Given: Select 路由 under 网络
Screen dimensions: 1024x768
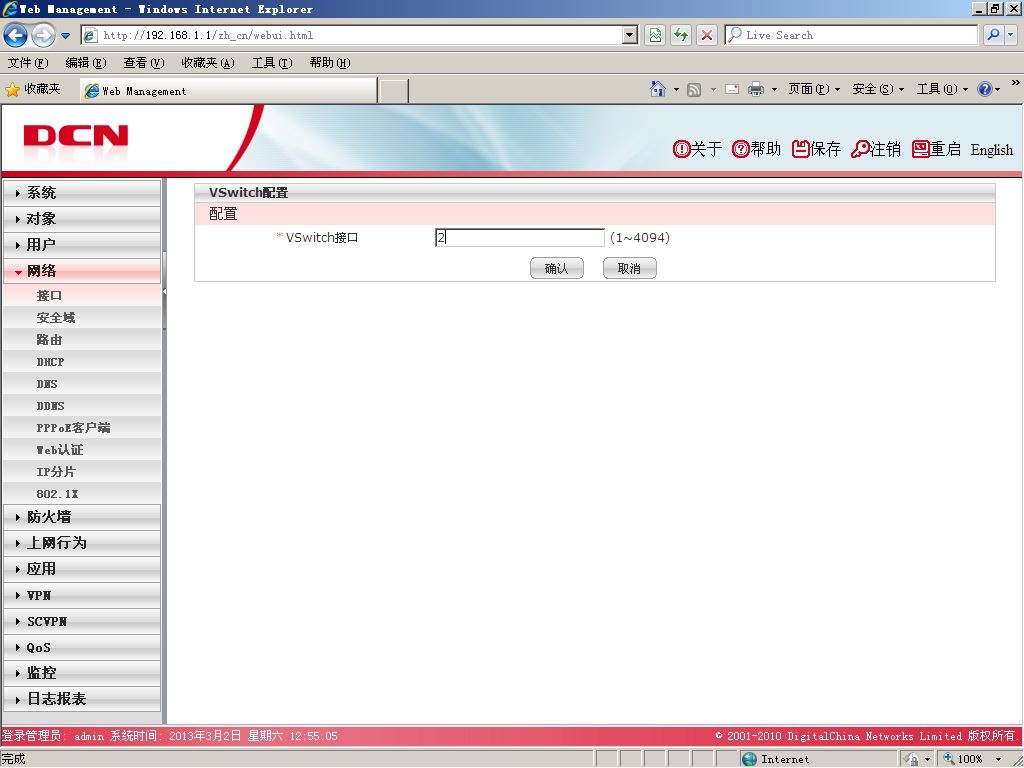Looking at the screenshot, I should coord(82,340).
